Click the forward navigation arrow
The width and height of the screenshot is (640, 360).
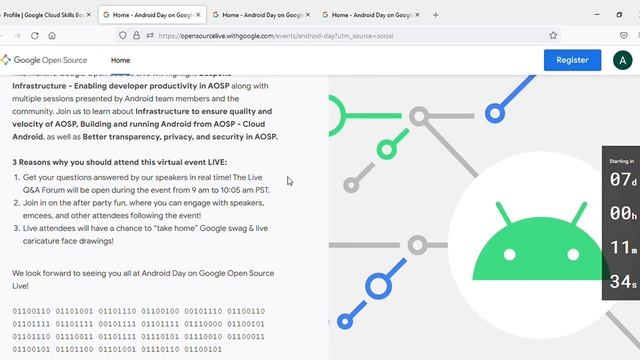(17, 36)
